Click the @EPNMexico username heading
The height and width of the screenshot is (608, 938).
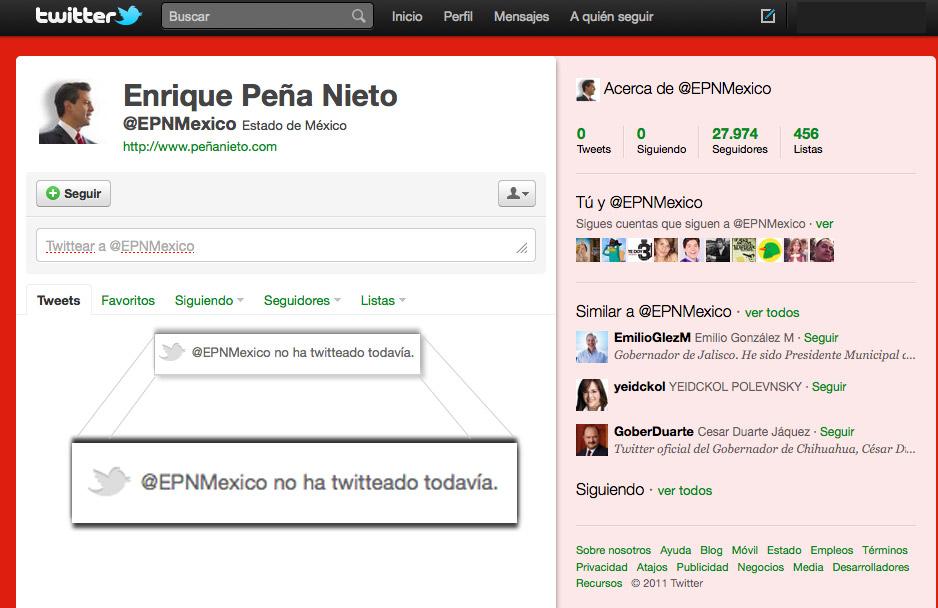179,124
